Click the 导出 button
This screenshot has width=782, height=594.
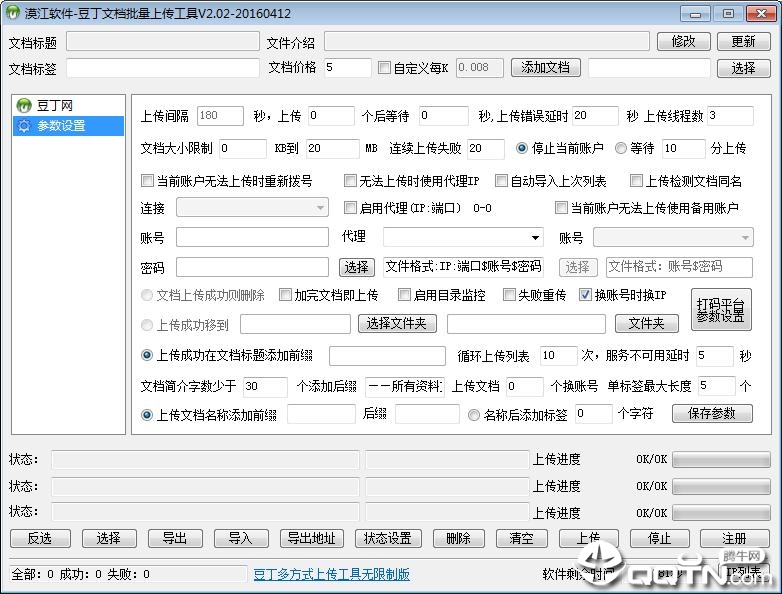click(x=176, y=538)
